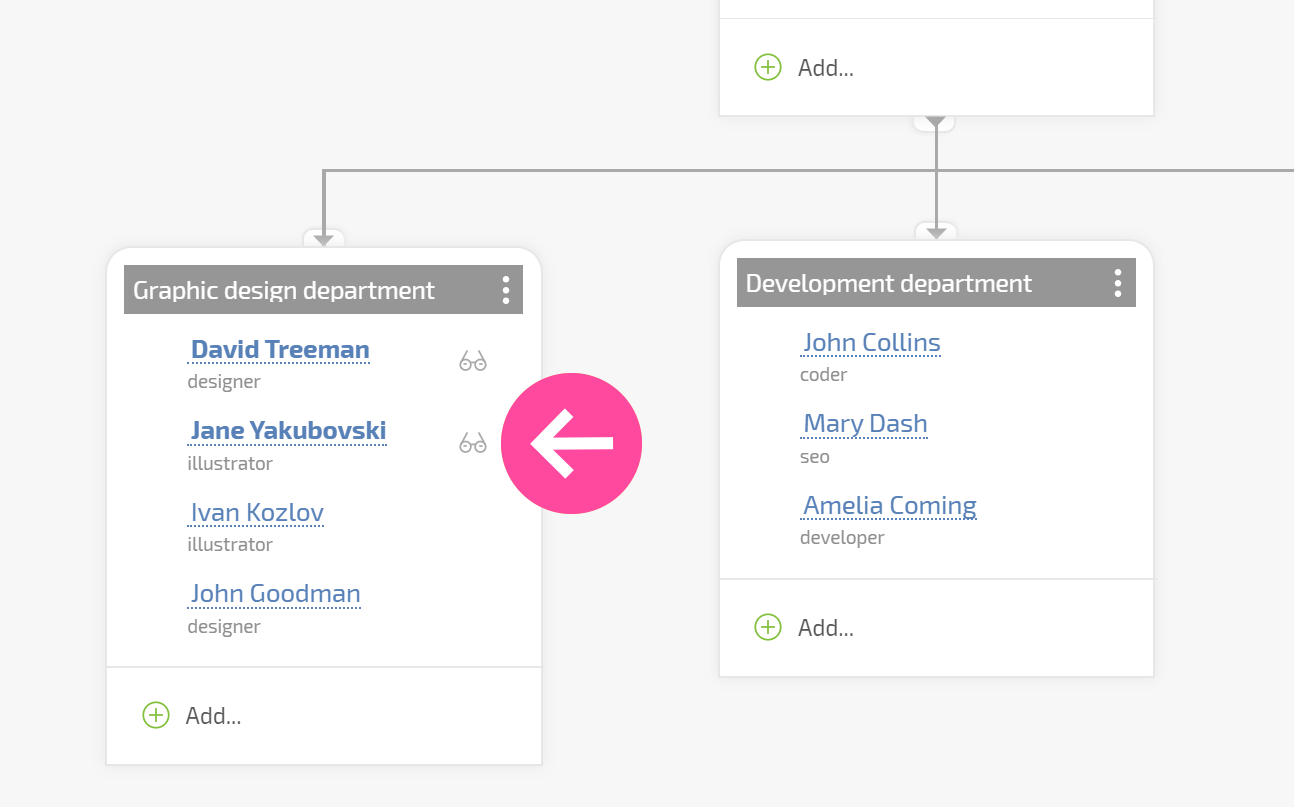This screenshot has height=807, width=1294.
Task: Click glasses icon next to David Treeman
Action: click(473, 361)
